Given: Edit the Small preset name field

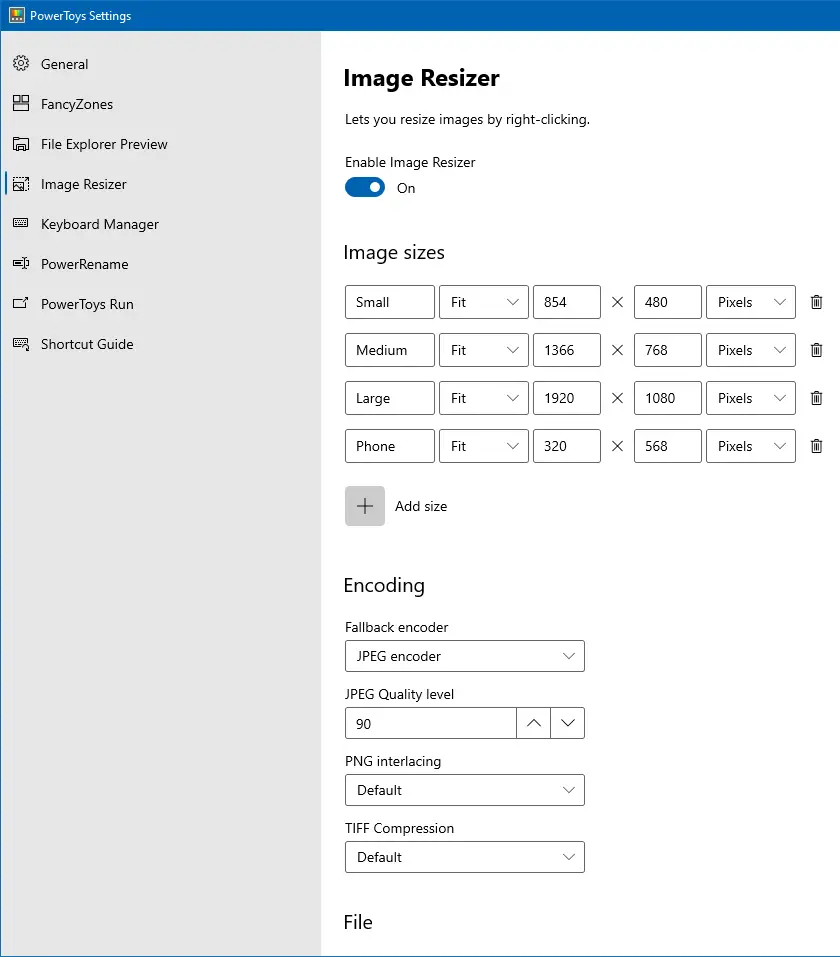Looking at the screenshot, I should click(389, 302).
